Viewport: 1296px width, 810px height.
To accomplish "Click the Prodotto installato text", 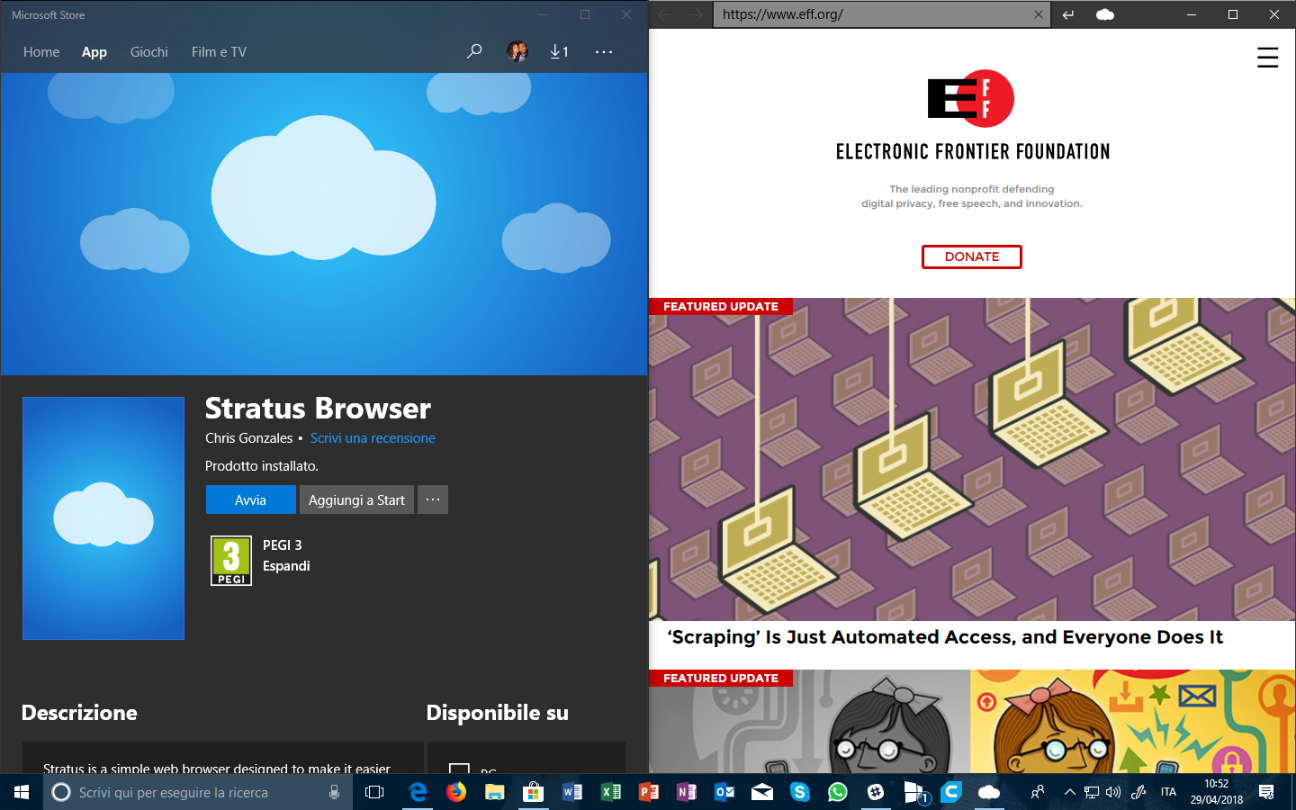I will (x=262, y=466).
